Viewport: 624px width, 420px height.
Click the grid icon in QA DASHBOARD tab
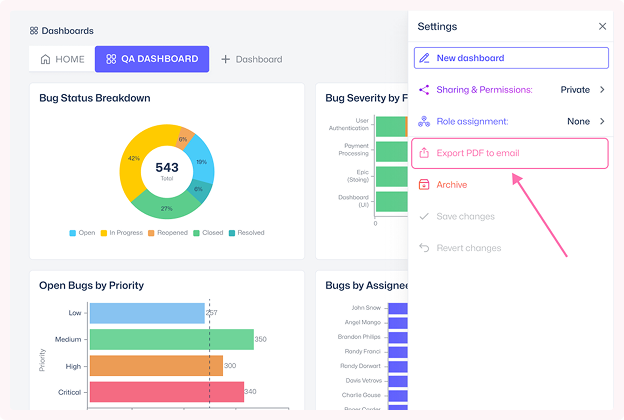pos(111,59)
